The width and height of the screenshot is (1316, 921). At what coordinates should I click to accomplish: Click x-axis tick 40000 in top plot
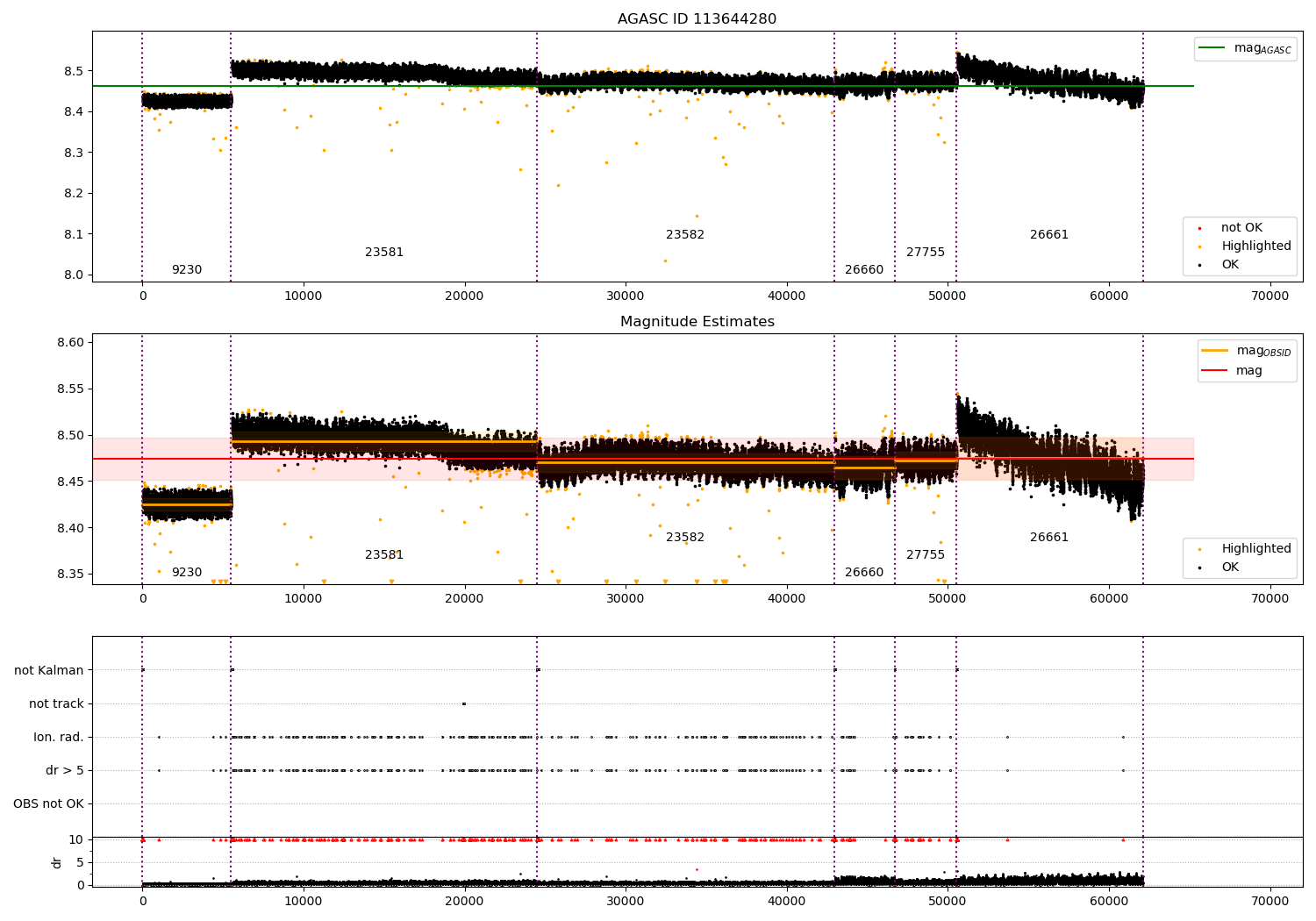coord(787,296)
